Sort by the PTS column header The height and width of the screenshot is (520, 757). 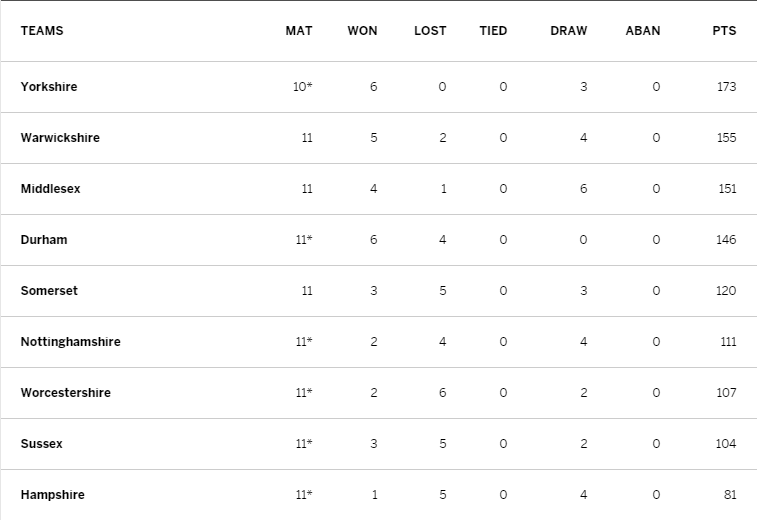pos(724,31)
